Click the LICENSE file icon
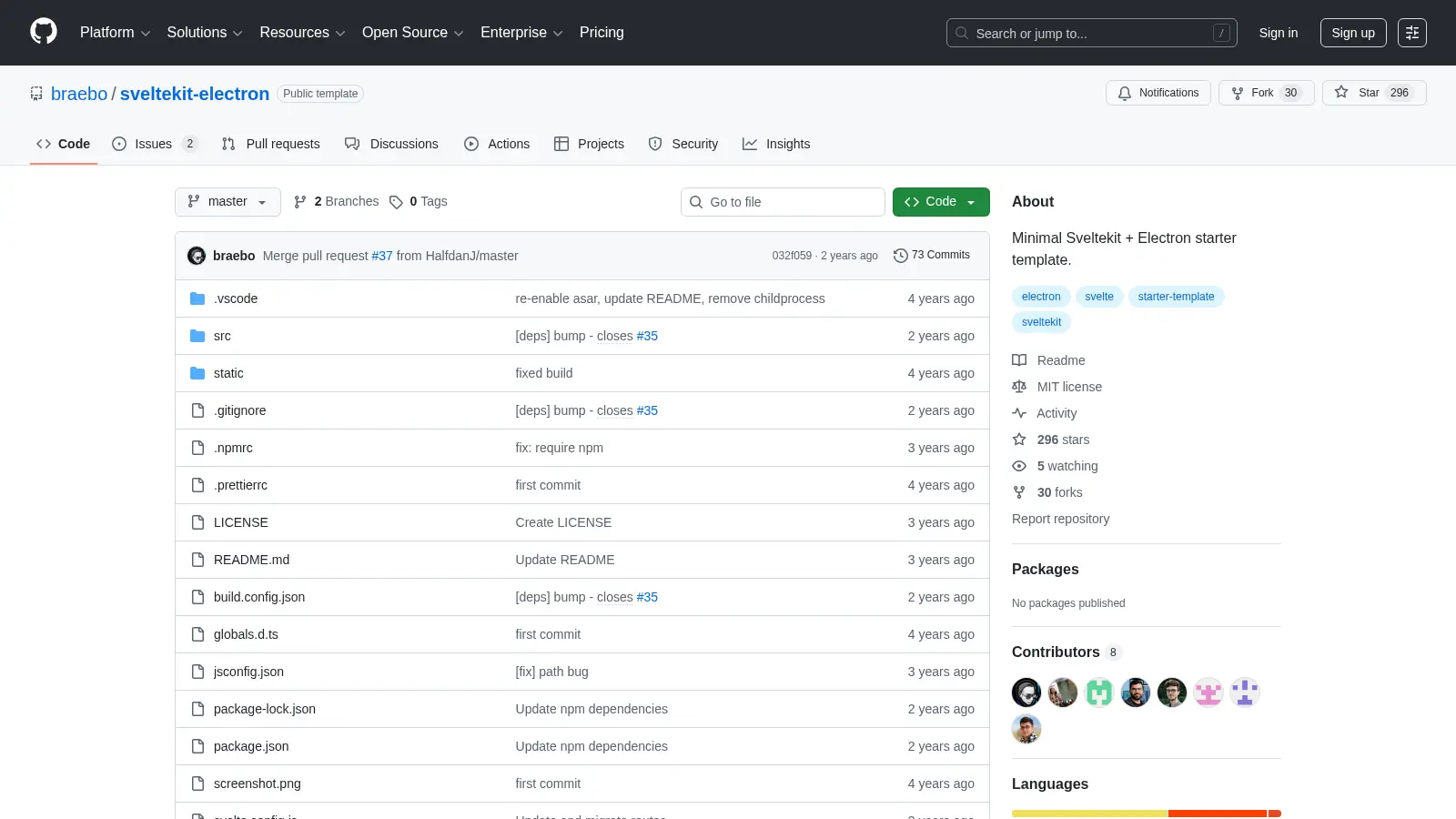The height and width of the screenshot is (819, 1456). coord(197,522)
